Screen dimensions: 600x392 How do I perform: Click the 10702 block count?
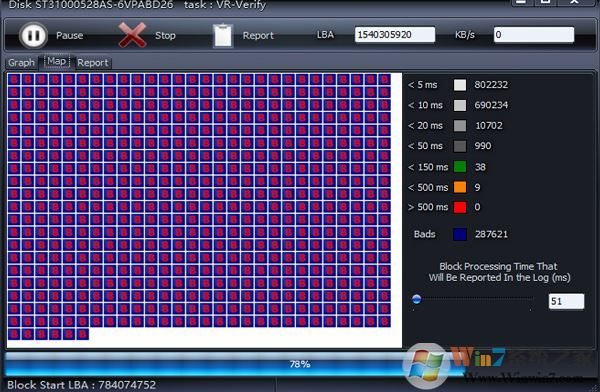(x=489, y=126)
